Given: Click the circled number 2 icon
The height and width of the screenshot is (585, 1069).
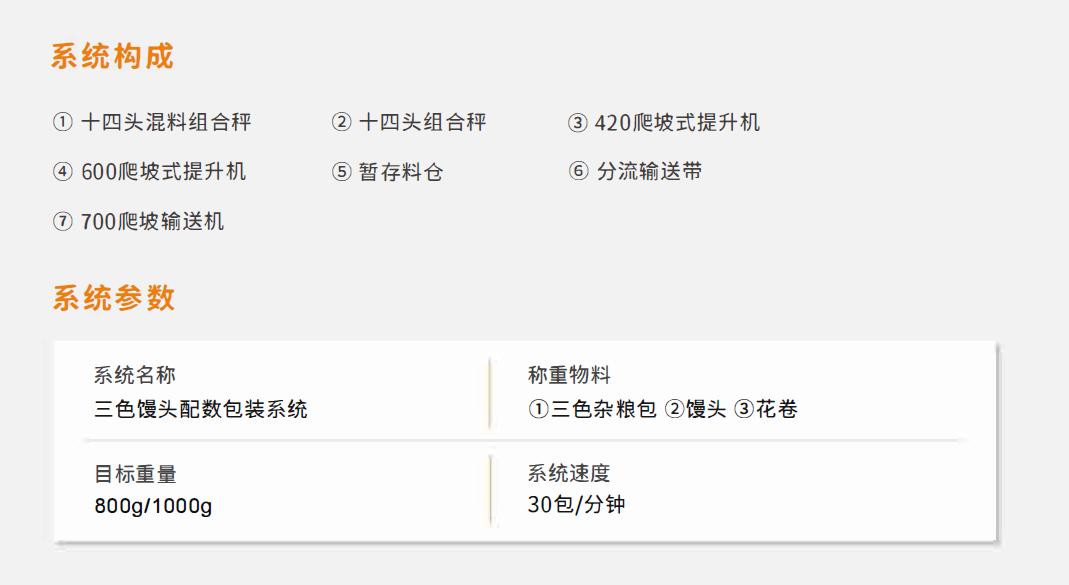Looking at the screenshot, I should tap(341, 122).
